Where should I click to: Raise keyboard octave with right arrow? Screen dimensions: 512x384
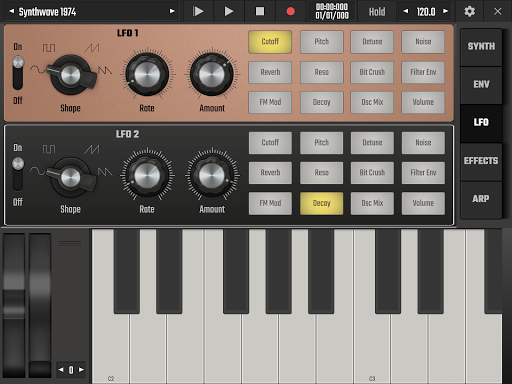81,369
